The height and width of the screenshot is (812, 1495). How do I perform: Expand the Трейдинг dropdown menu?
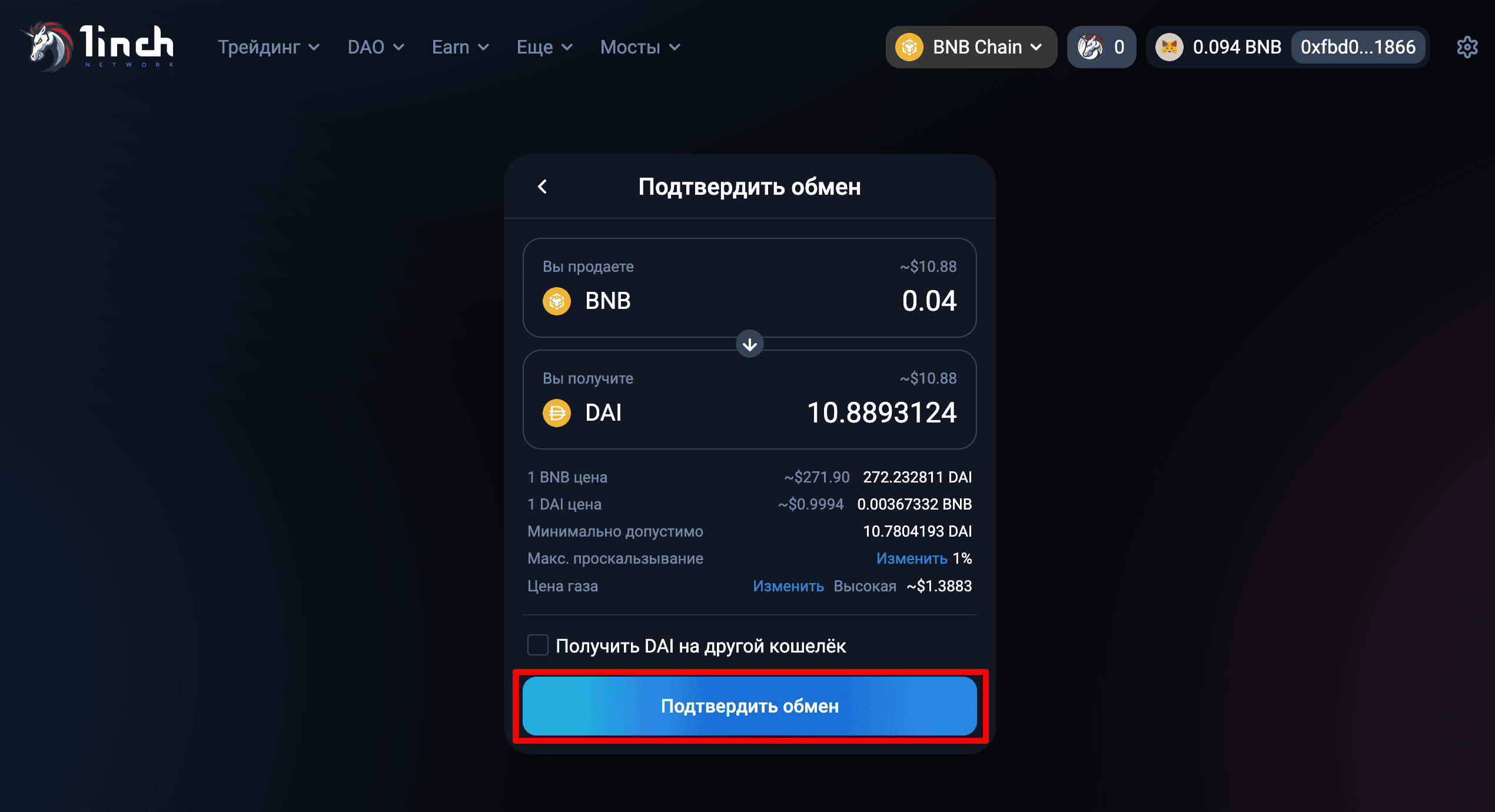[x=269, y=47]
